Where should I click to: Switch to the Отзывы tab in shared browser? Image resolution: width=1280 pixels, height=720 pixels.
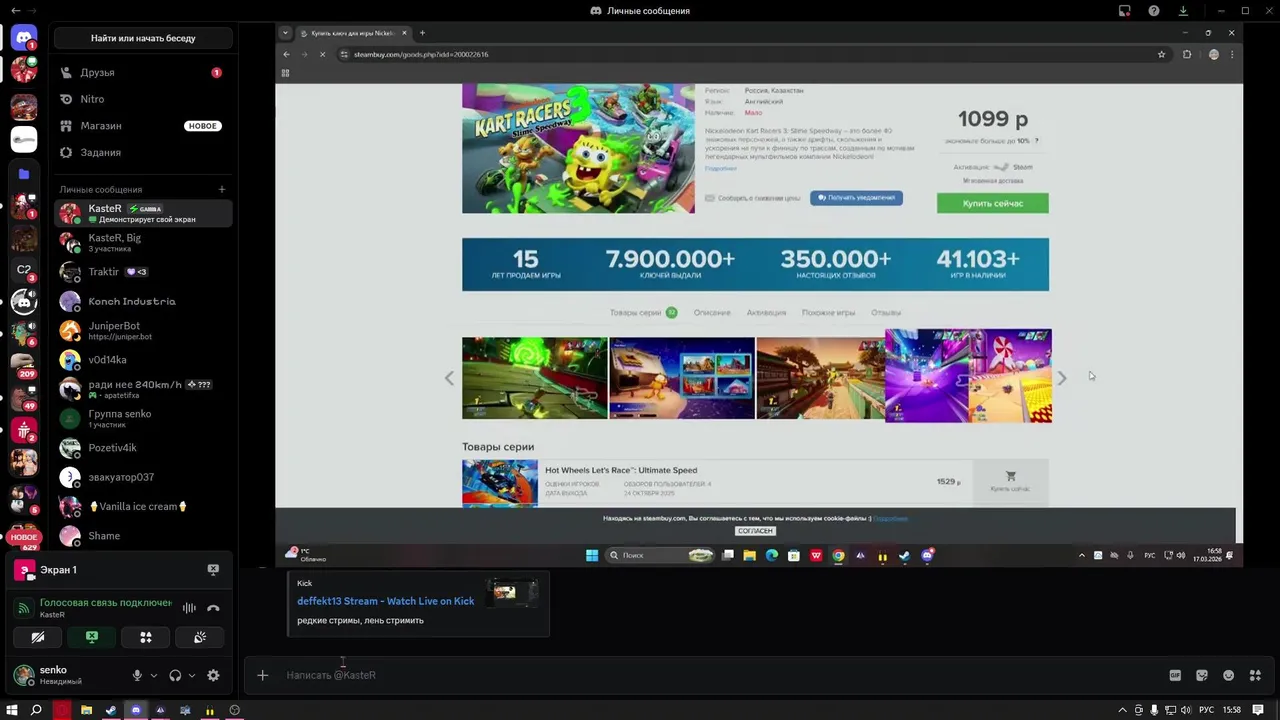(x=886, y=313)
